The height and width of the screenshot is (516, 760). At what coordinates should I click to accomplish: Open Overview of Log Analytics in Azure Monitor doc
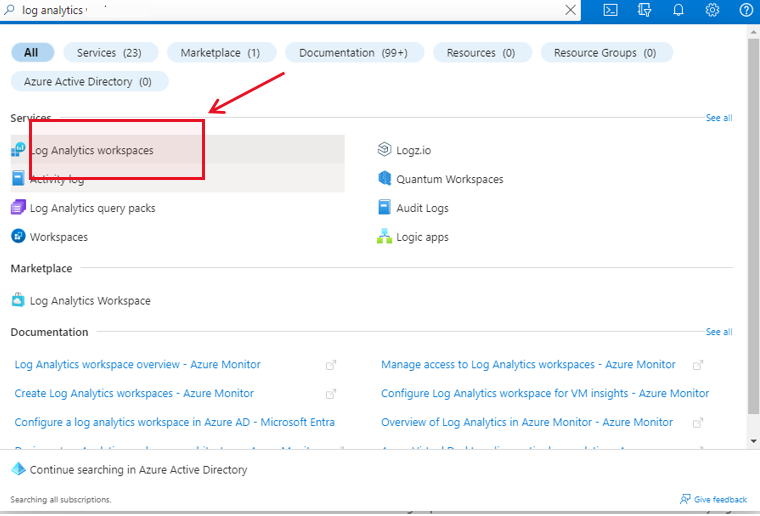pos(527,422)
